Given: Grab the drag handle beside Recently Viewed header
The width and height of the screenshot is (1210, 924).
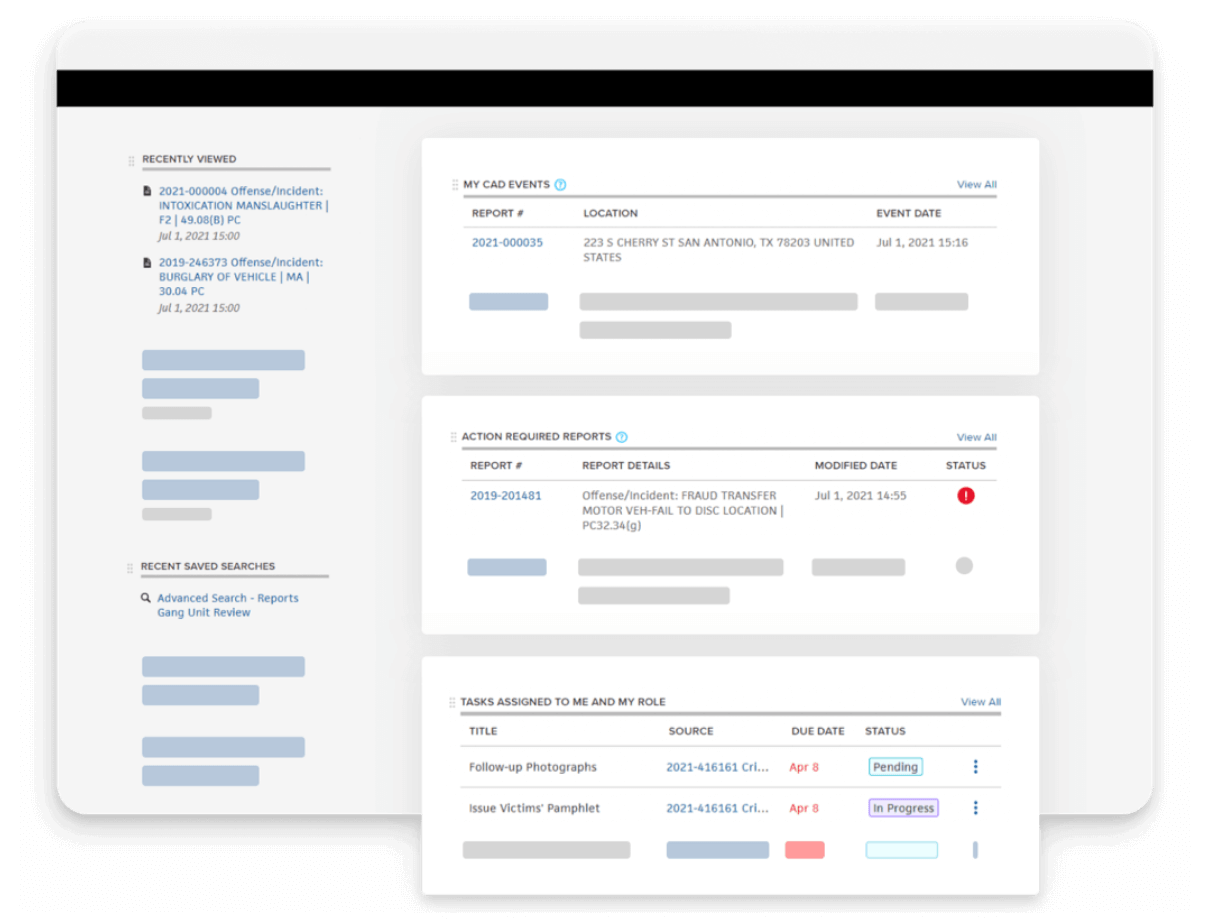Looking at the screenshot, I should [130, 158].
